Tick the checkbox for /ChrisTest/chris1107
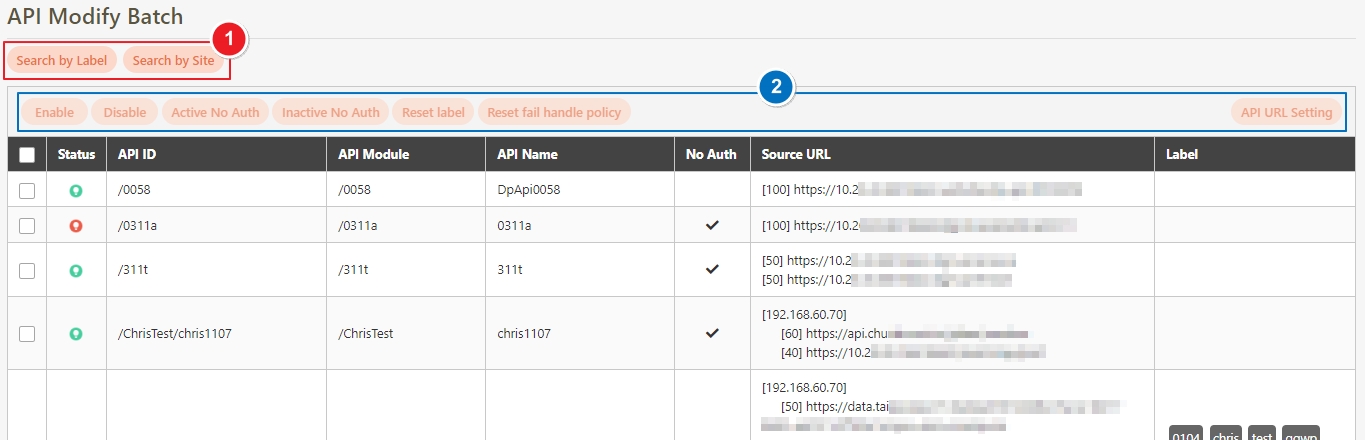1365x440 pixels. (x=27, y=334)
